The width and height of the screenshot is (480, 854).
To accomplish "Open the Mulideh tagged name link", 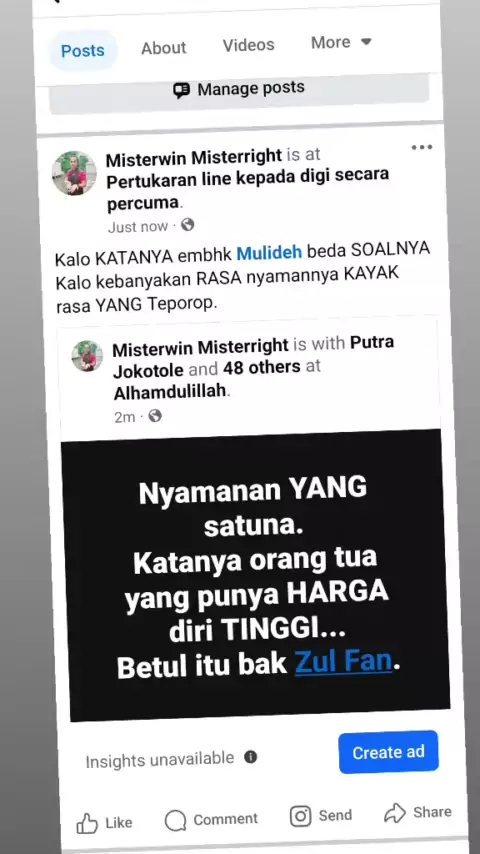I will pyautogui.click(x=269, y=253).
